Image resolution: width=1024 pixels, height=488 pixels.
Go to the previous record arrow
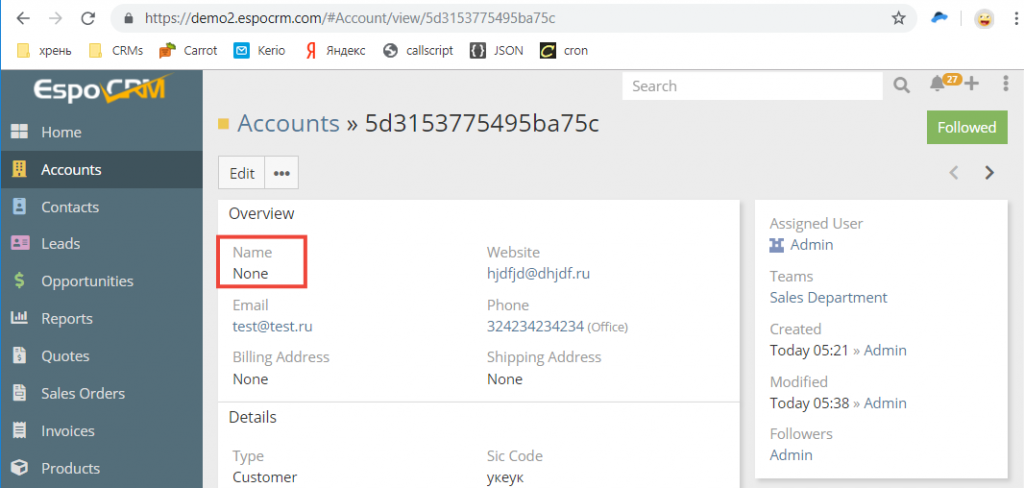coord(954,172)
